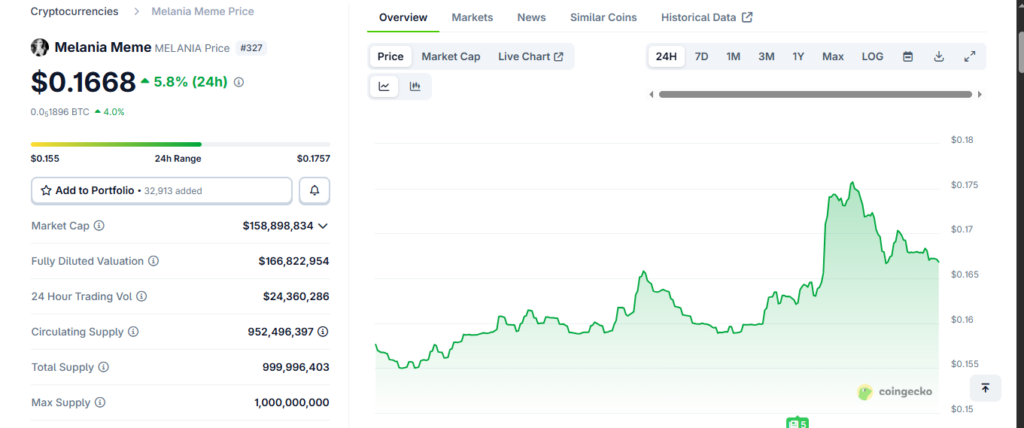1024x428 pixels.
Task: Open the Markets tab
Action: coord(471,18)
